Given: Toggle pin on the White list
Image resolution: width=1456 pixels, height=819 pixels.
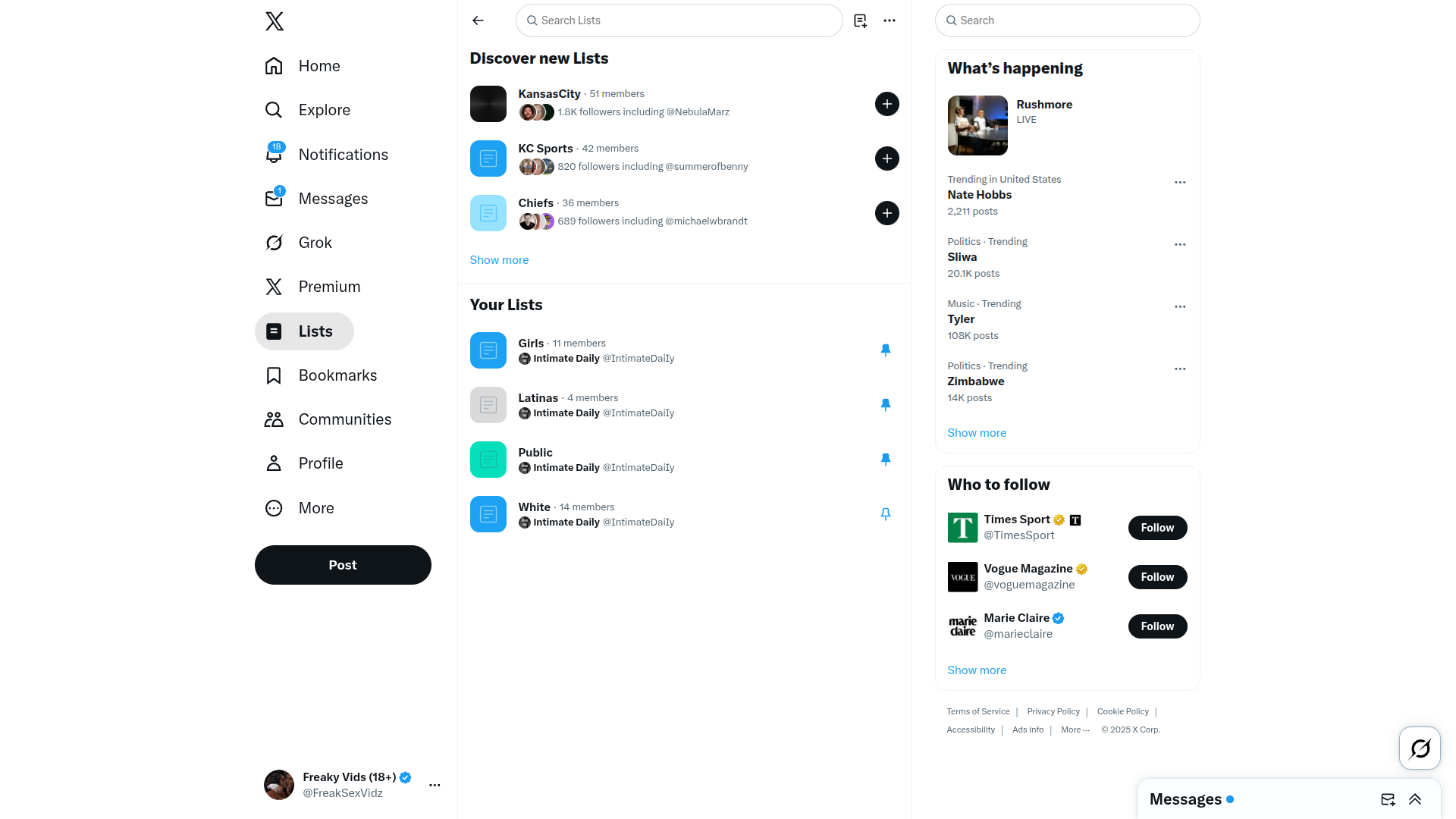Looking at the screenshot, I should (x=885, y=513).
